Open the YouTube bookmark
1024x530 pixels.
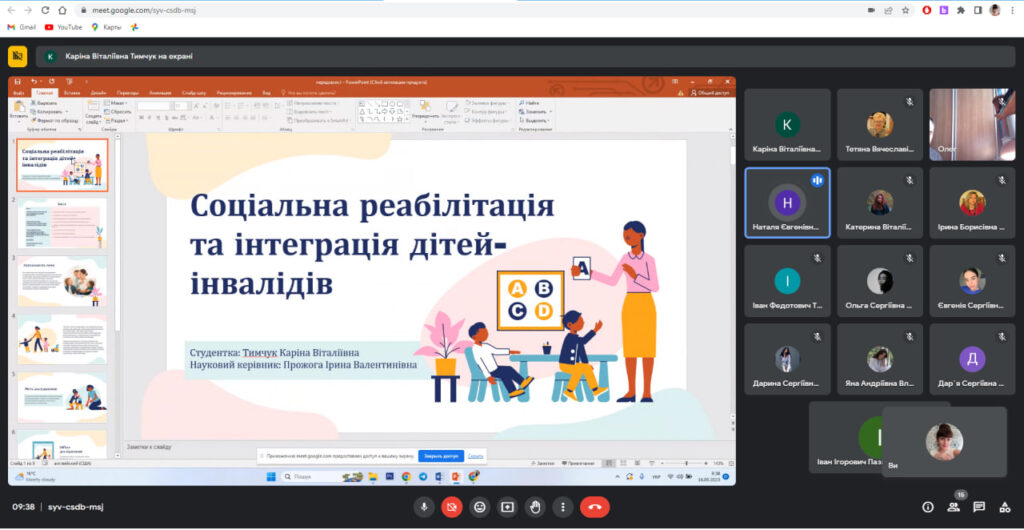coord(63,27)
